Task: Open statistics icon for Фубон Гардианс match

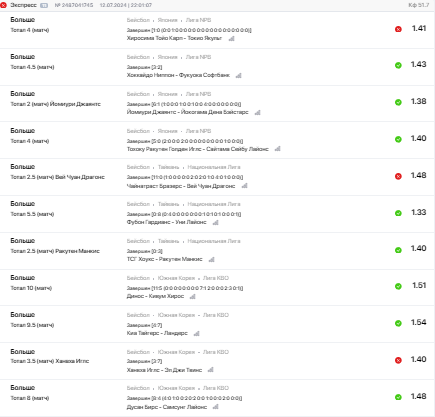Action: tap(215, 222)
